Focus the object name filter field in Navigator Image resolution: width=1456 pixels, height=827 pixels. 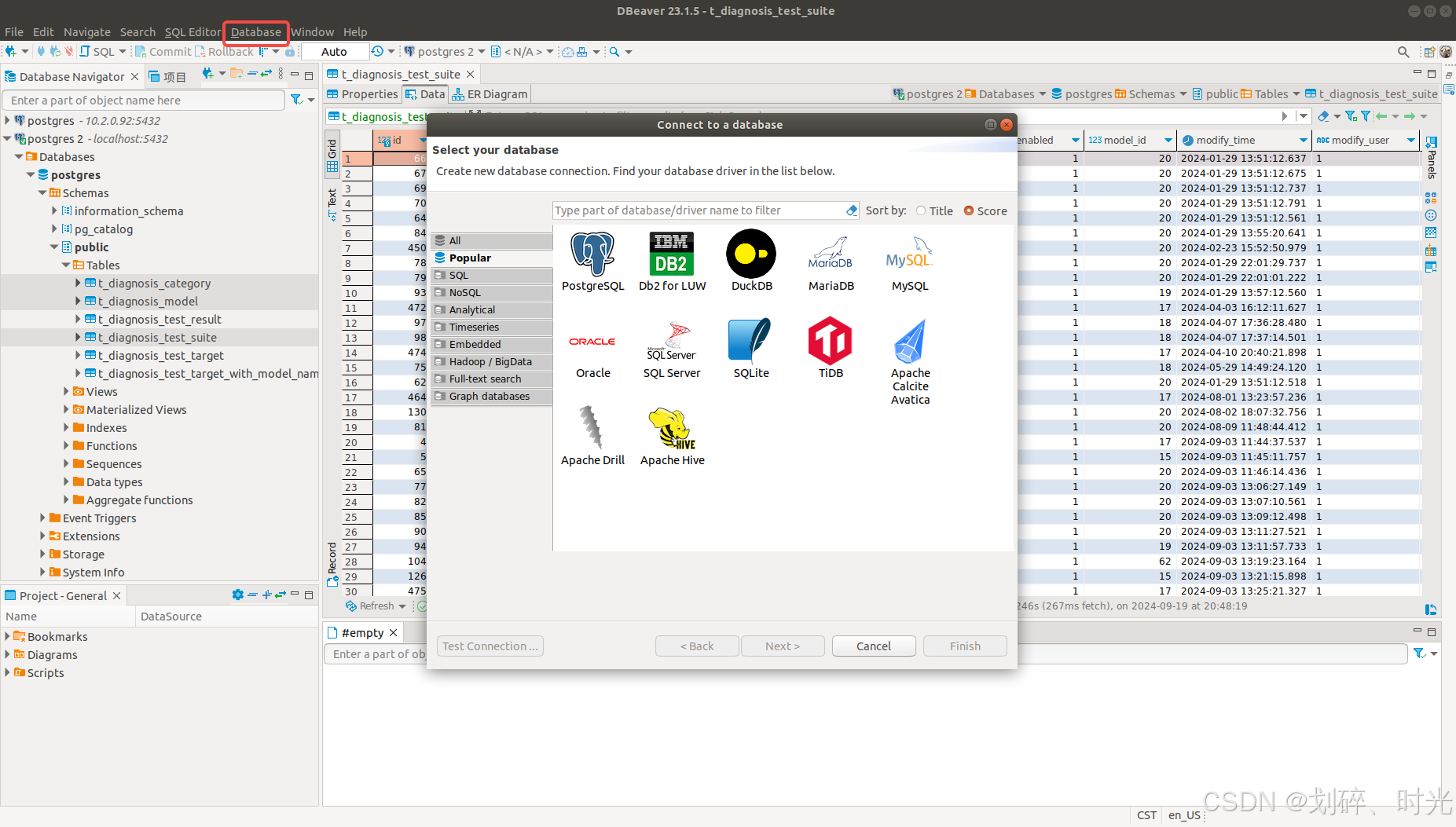click(144, 100)
